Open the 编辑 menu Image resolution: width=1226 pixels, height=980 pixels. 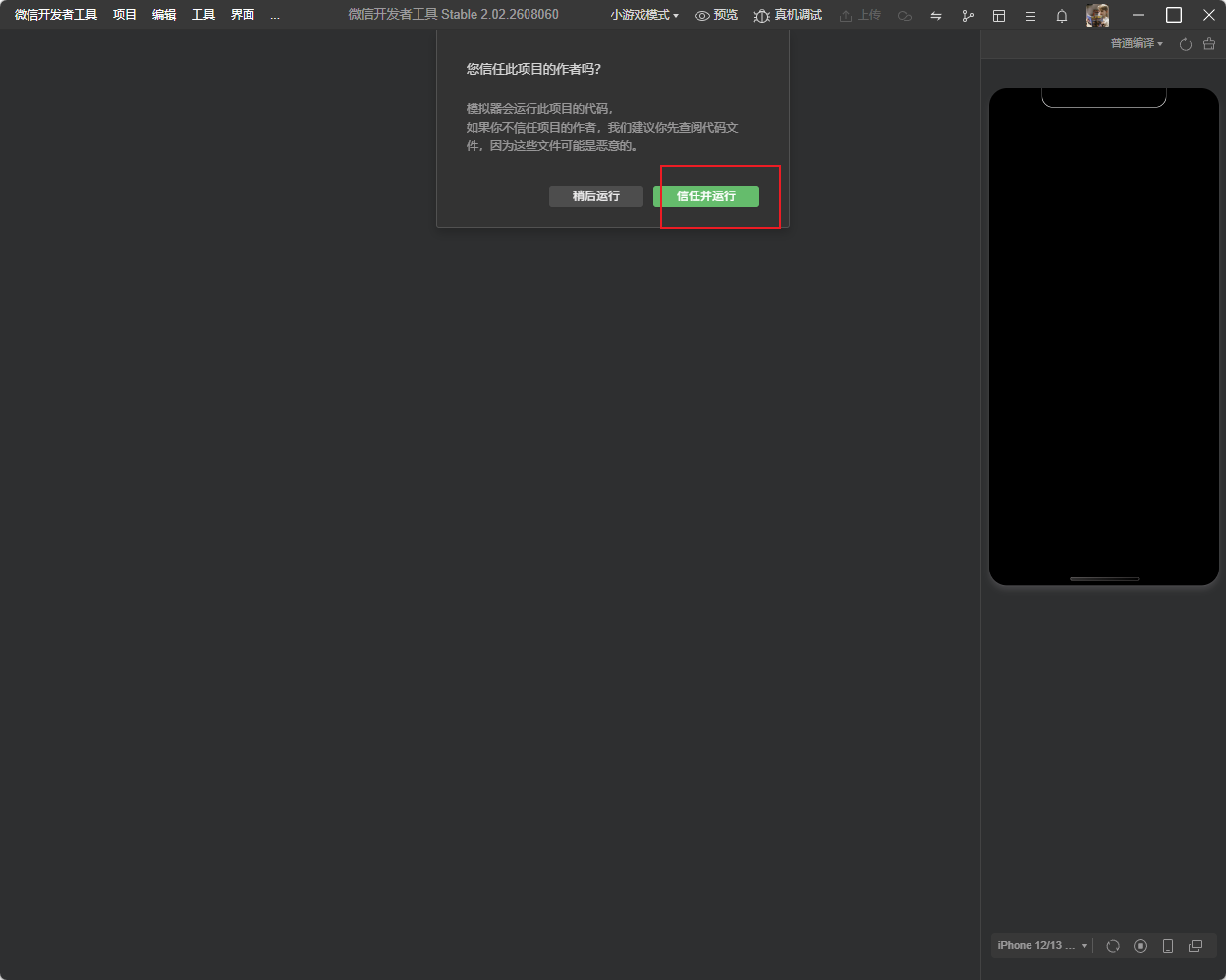click(x=164, y=15)
